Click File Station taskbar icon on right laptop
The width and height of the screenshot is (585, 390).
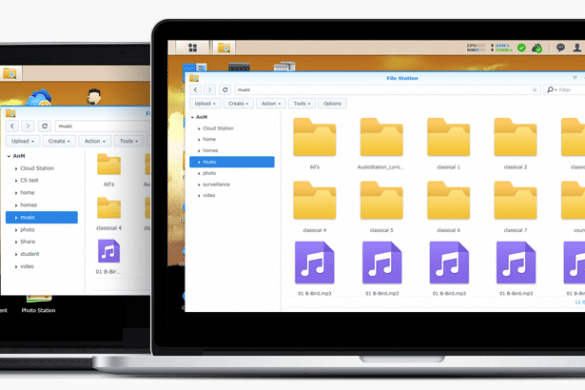224,48
